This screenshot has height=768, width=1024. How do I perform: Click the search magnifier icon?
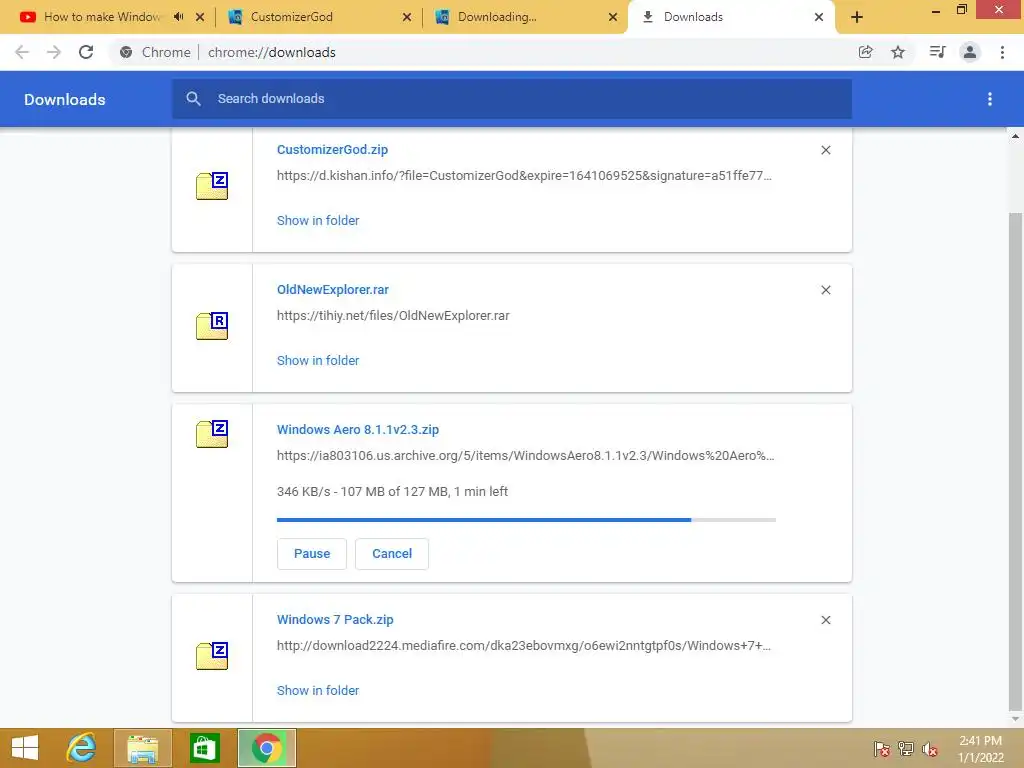click(193, 99)
